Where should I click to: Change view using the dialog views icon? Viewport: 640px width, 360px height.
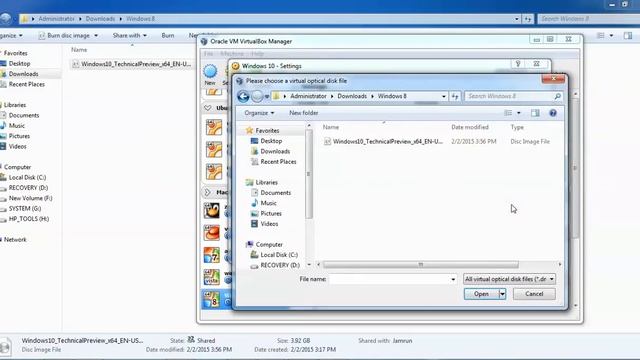pos(508,113)
